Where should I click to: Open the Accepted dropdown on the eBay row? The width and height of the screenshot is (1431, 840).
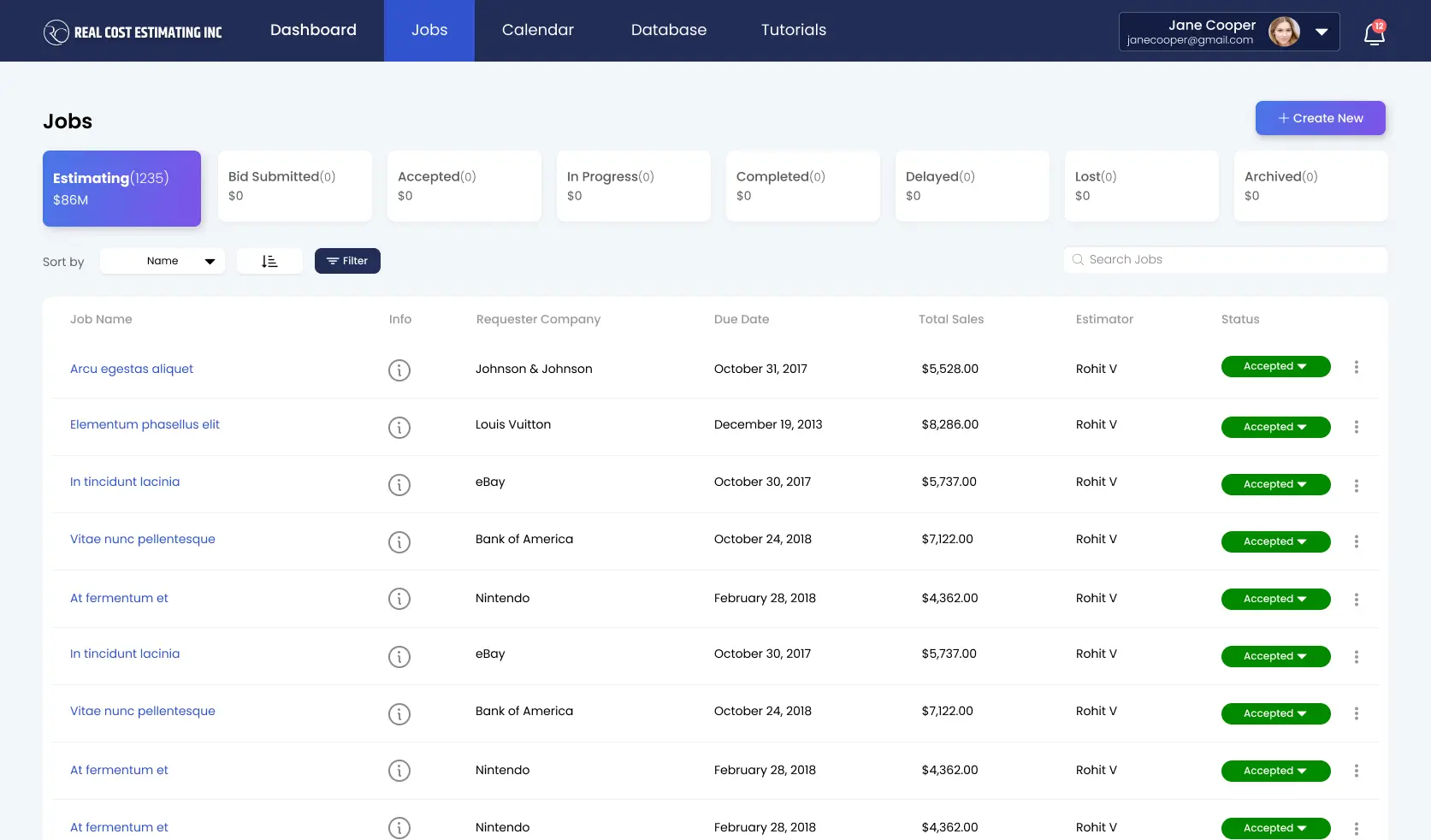[1274, 484]
